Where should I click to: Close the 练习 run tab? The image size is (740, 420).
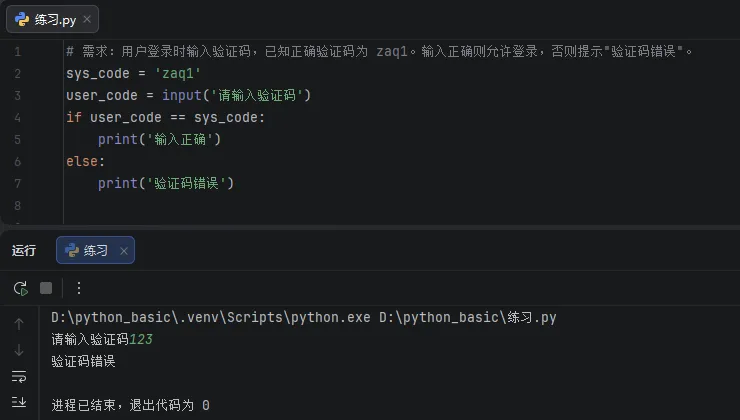click(124, 251)
